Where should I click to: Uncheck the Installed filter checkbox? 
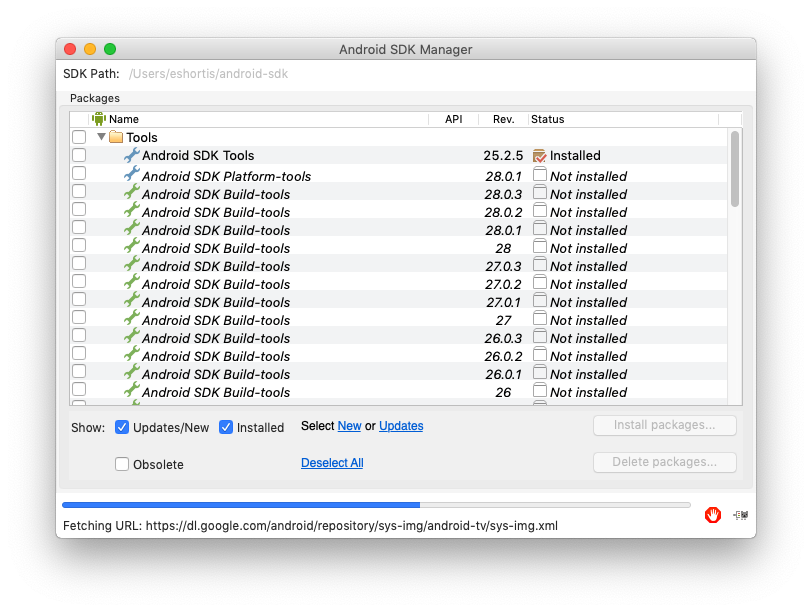226,427
